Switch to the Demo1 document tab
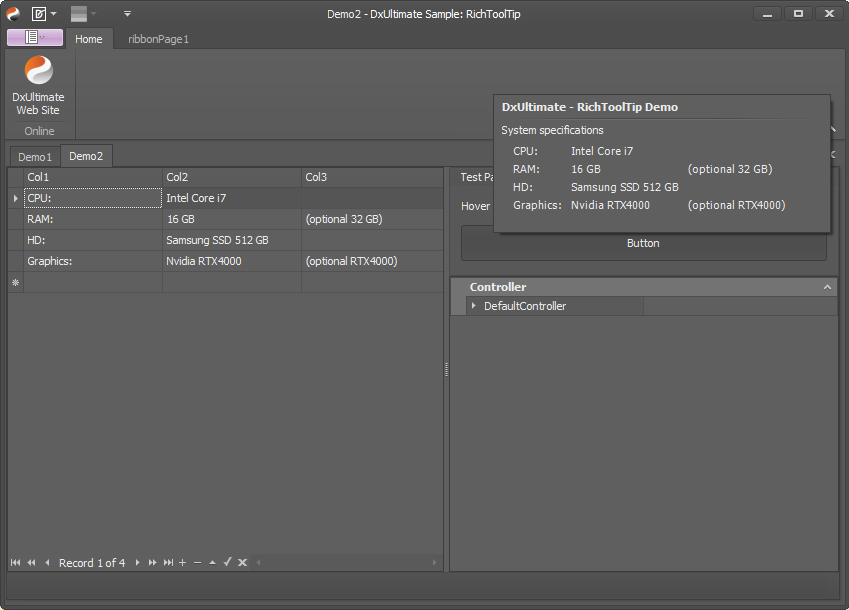 [x=35, y=157]
